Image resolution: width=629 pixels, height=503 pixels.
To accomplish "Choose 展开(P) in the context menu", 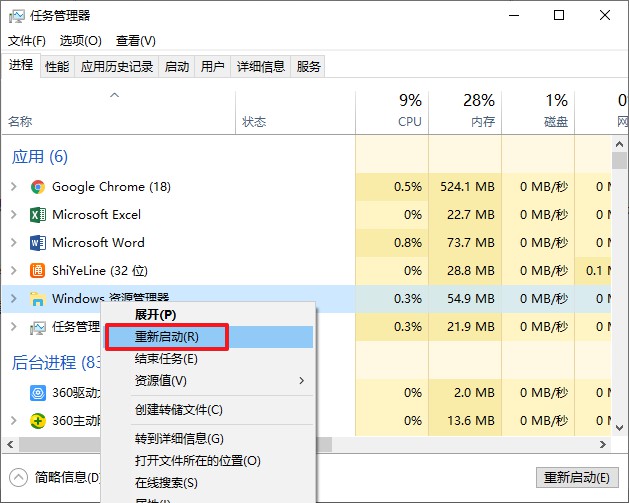I will click(208, 315).
